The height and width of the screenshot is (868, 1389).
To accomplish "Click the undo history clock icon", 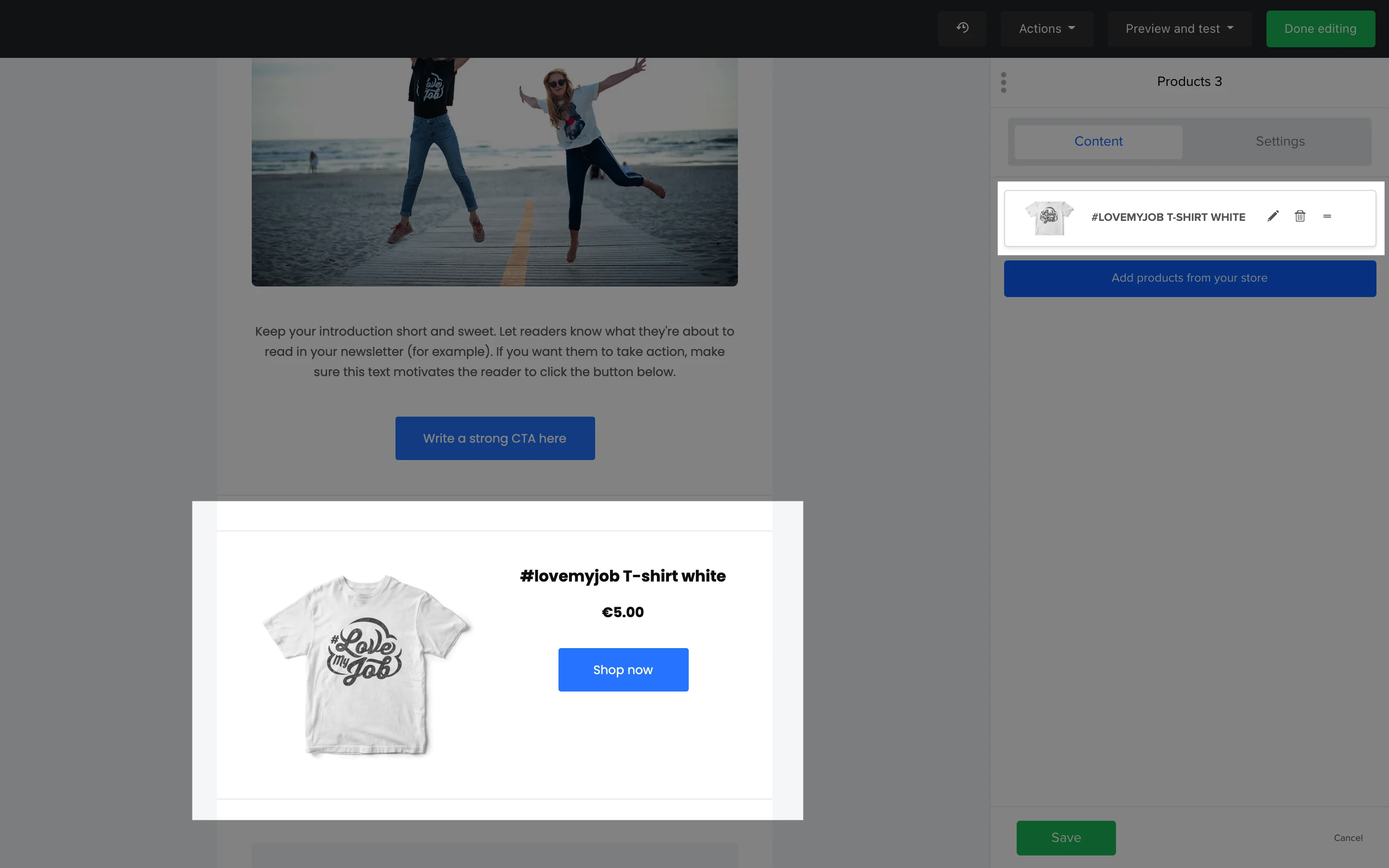I will click(x=963, y=28).
